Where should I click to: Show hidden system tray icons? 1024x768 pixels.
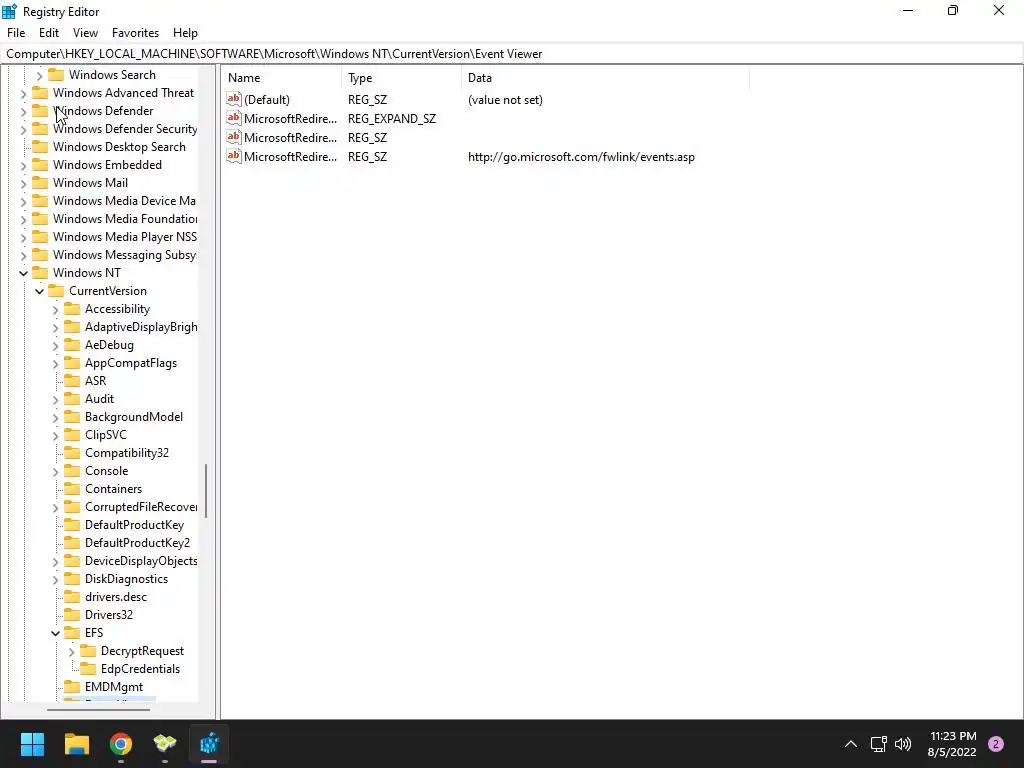point(851,744)
